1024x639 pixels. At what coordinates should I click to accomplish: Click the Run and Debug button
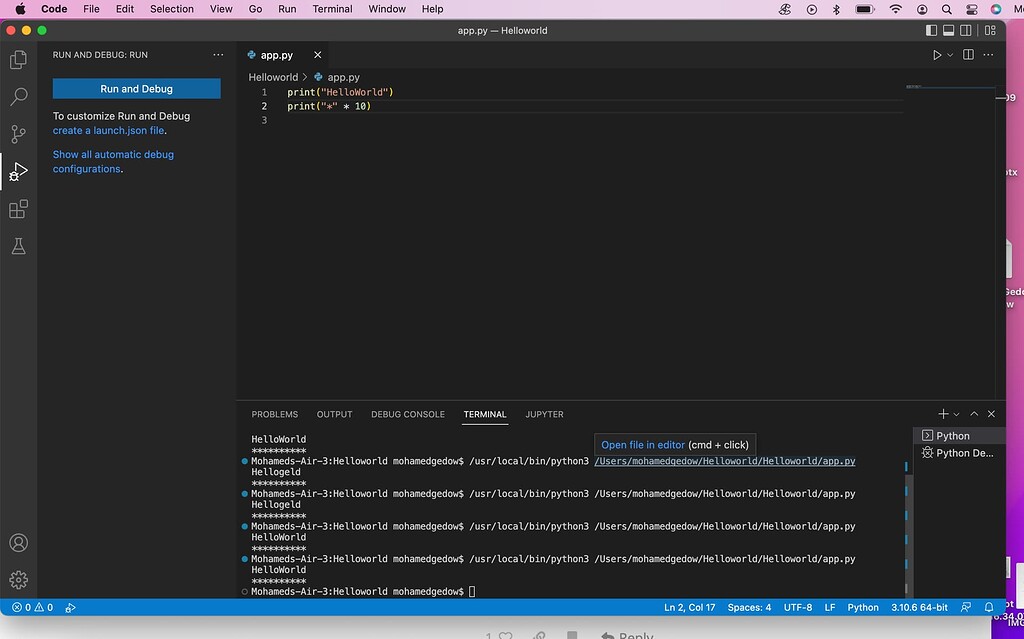coord(136,88)
